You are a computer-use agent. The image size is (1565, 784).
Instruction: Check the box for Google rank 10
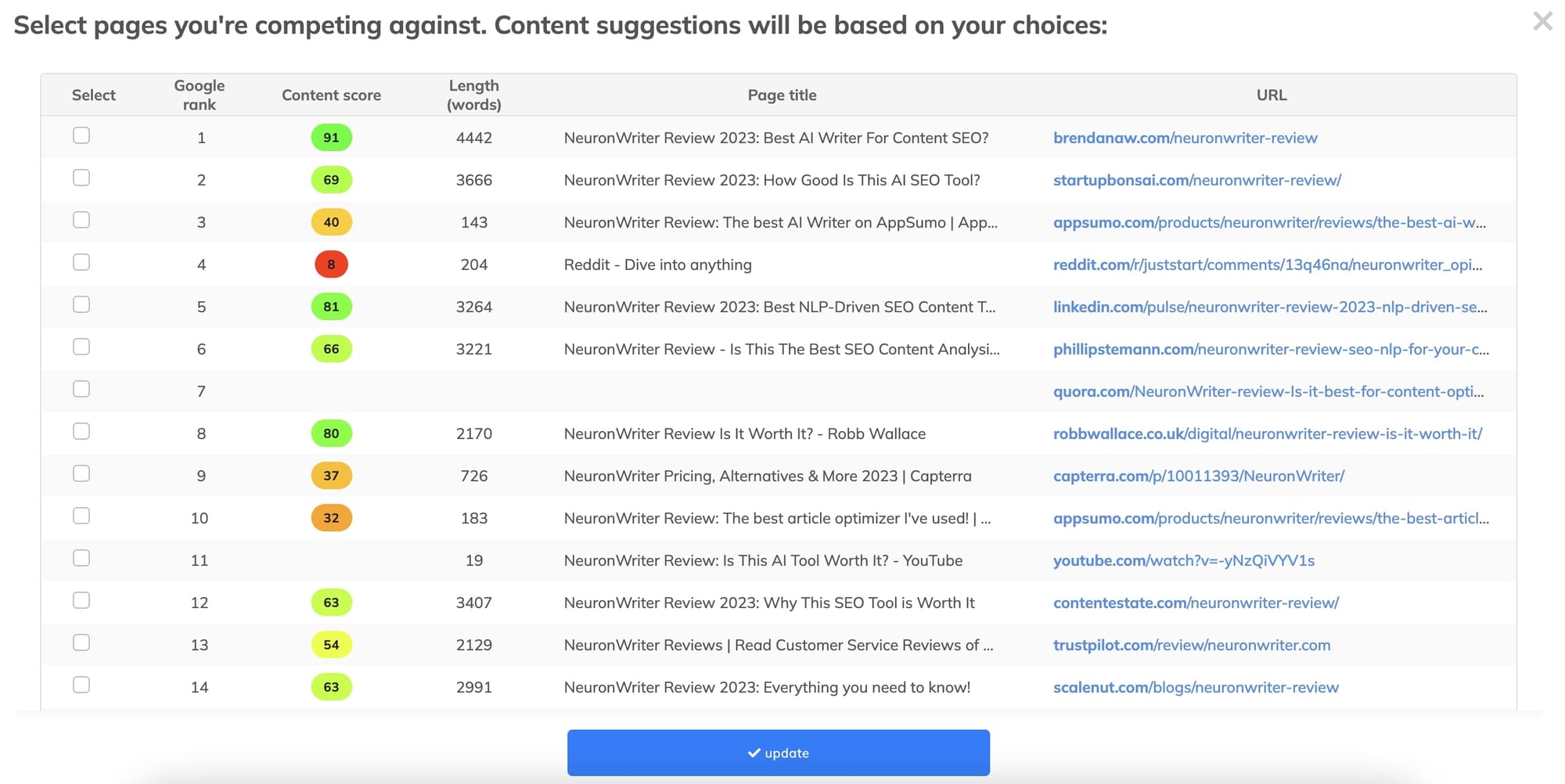point(81,516)
